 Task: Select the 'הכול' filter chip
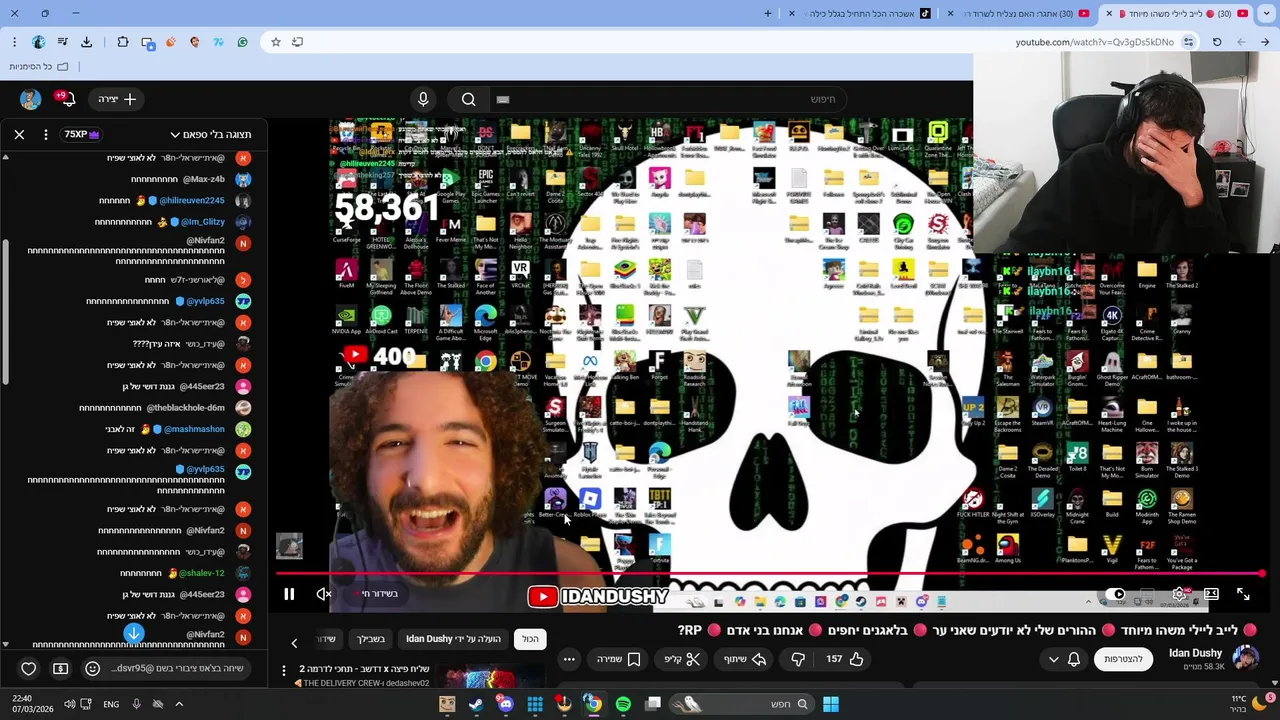click(530, 639)
